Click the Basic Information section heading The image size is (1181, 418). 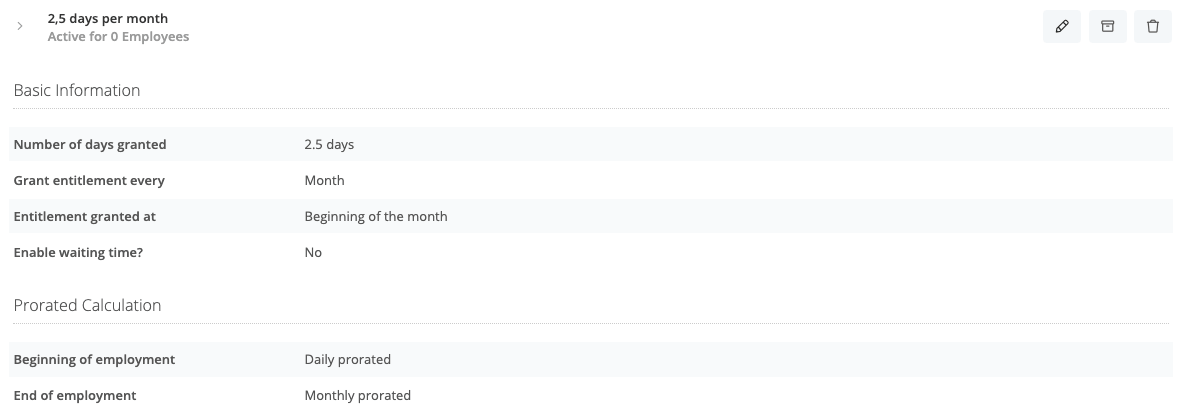coord(77,90)
